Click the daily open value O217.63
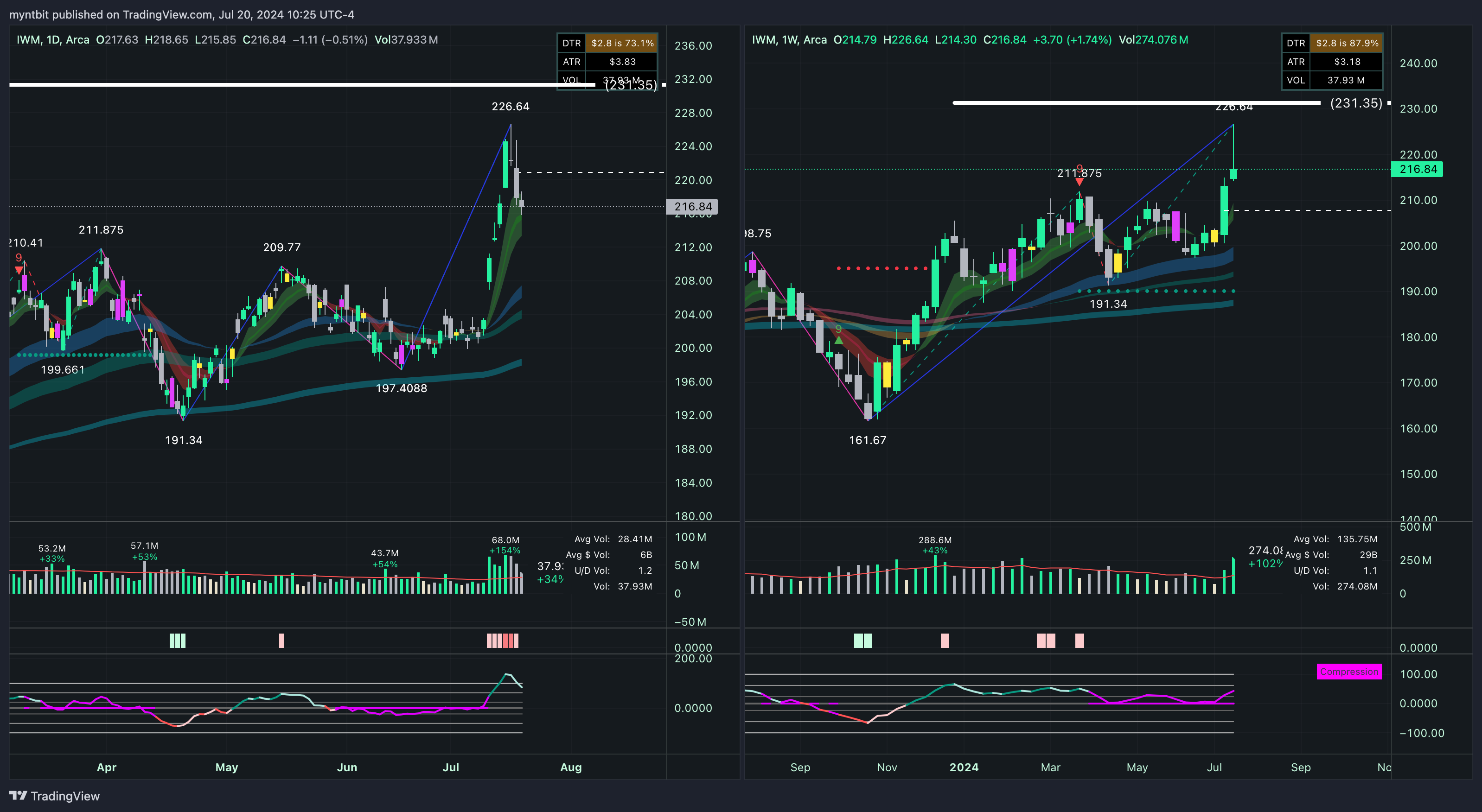This screenshot has width=1482, height=812. tap(117, 40)
